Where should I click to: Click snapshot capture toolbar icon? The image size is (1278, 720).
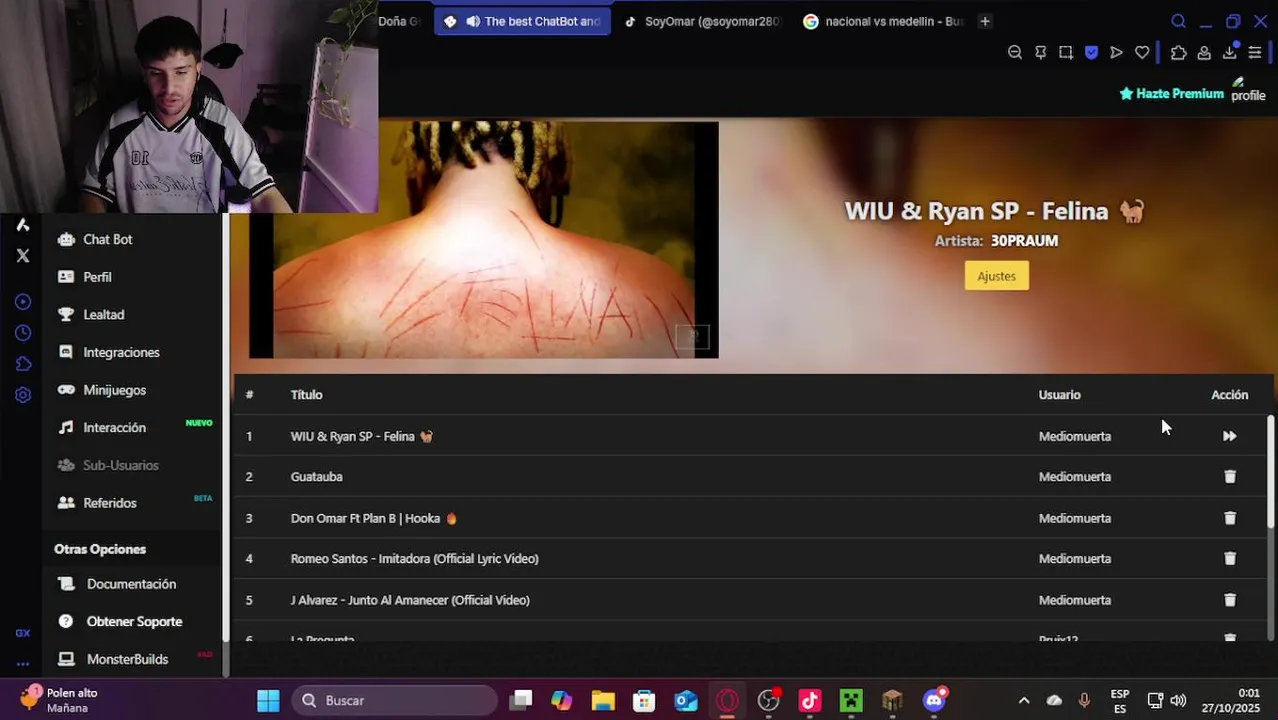pyautogui.click(x=1066, y=53)
